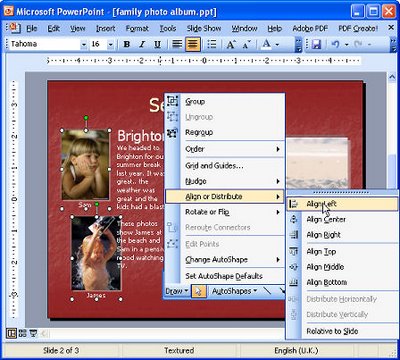Viewport: 400px width, 360px height.
Task: Start slide show from status icon
Action: (x=33, y=333)
